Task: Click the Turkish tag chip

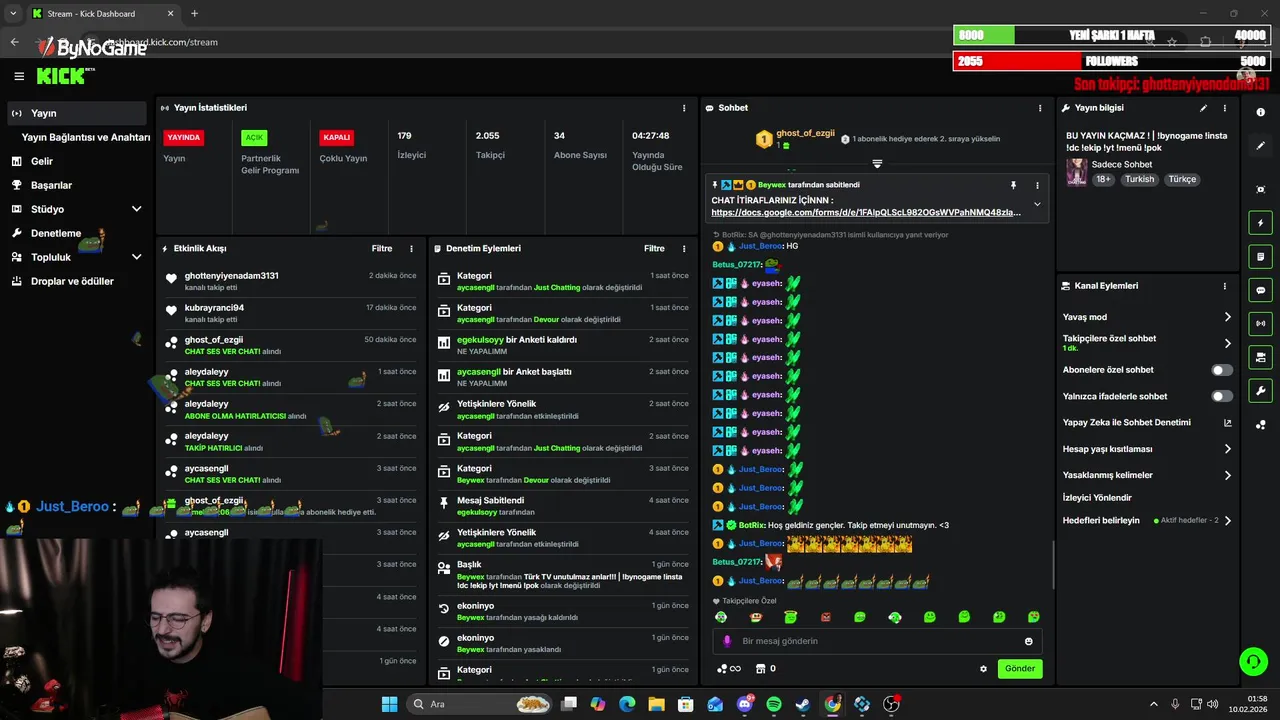Action: [1139, 179]
